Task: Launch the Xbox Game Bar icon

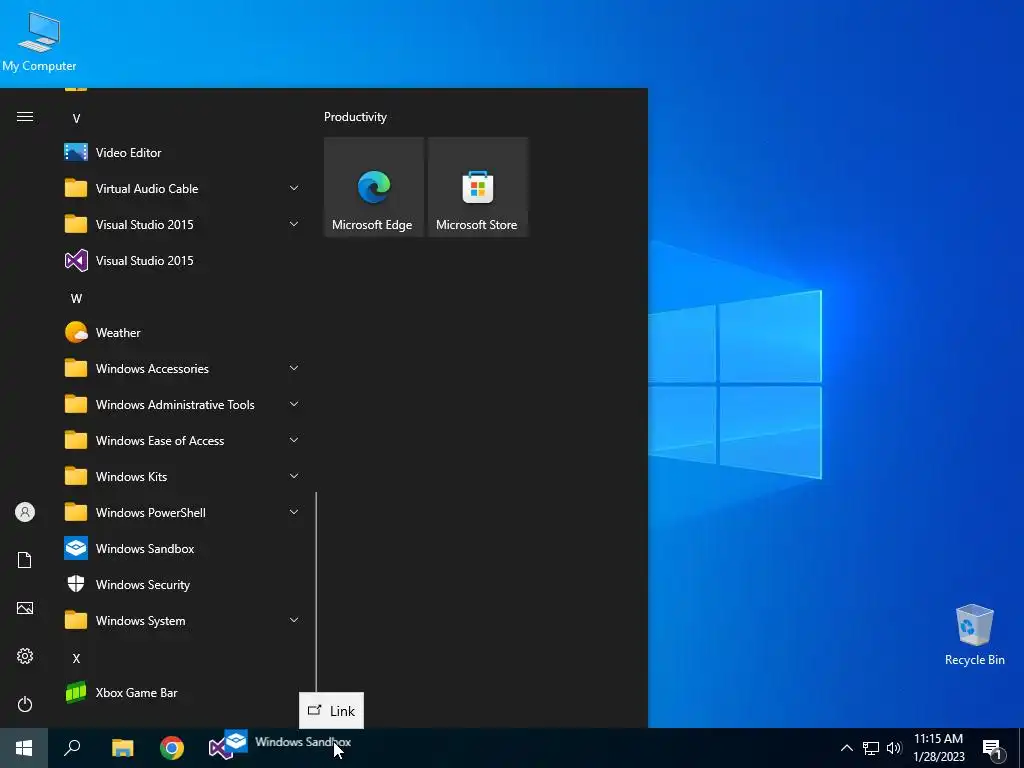Action: pos(76,692)
